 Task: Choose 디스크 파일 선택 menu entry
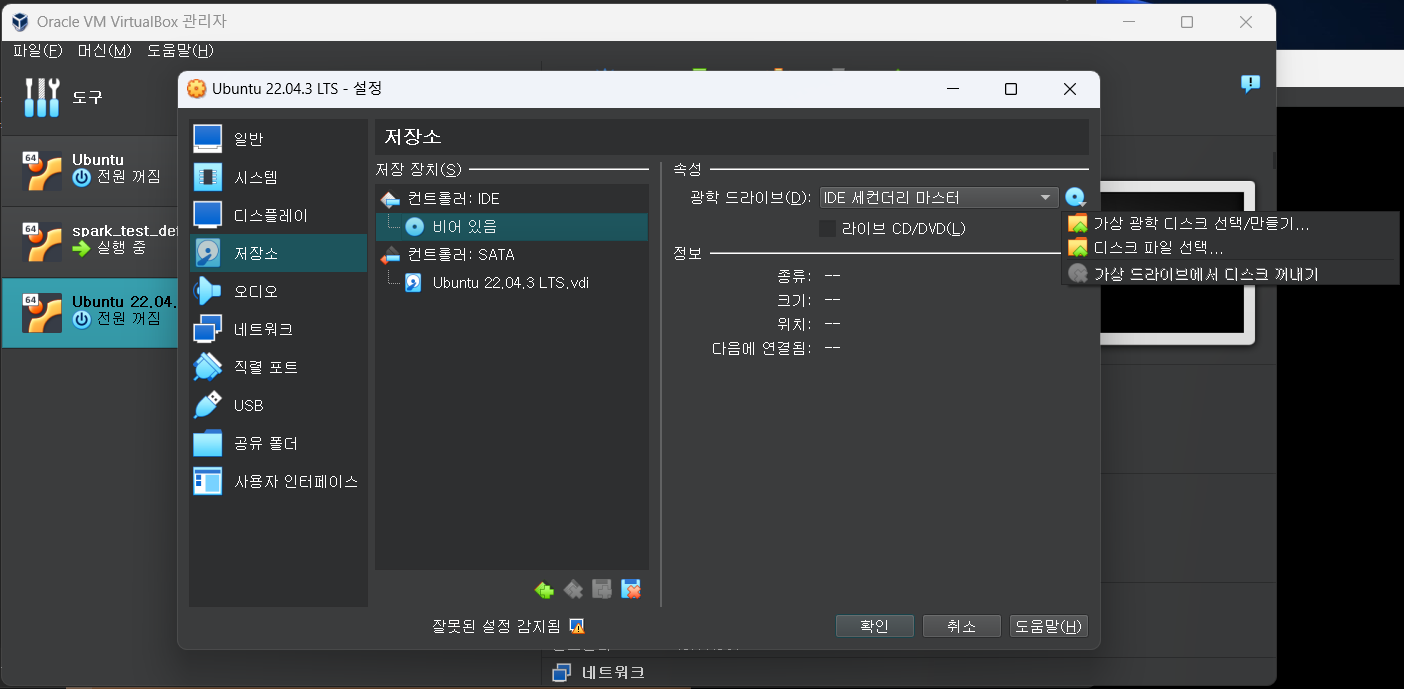tap(1230, 247)
